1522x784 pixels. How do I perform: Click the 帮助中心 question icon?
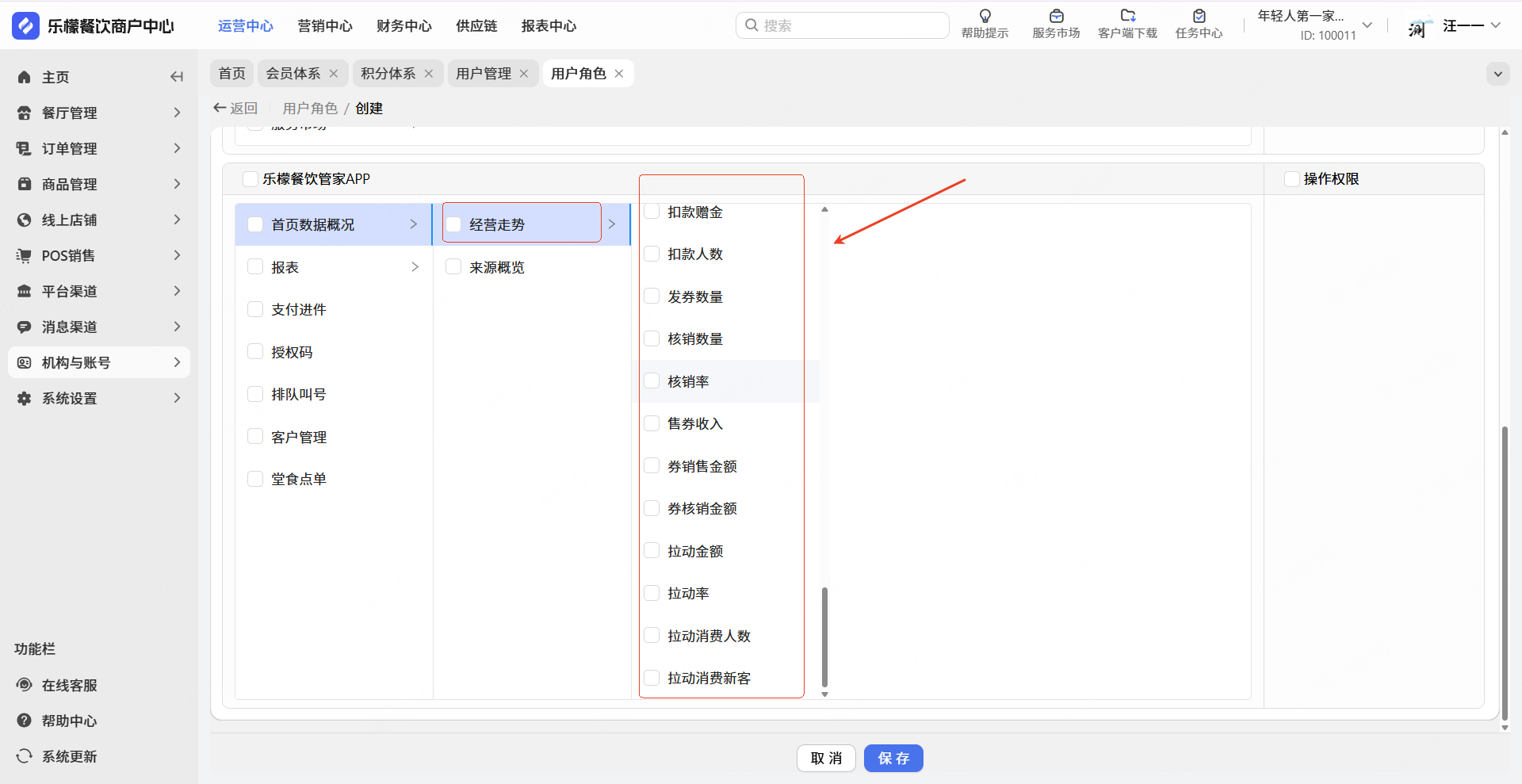(25, 721)
